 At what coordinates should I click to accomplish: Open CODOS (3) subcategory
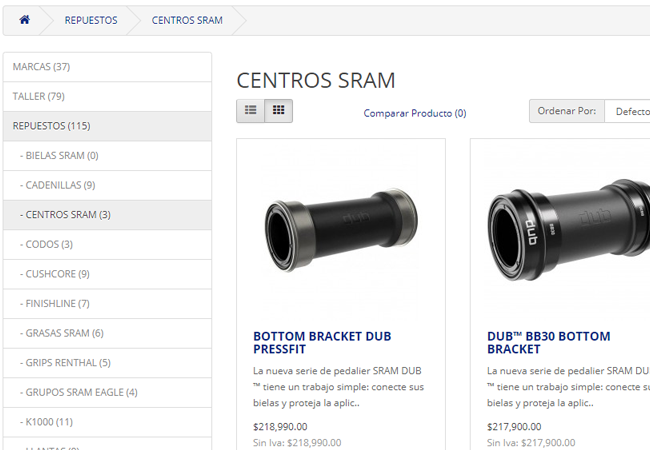point(107,244)
